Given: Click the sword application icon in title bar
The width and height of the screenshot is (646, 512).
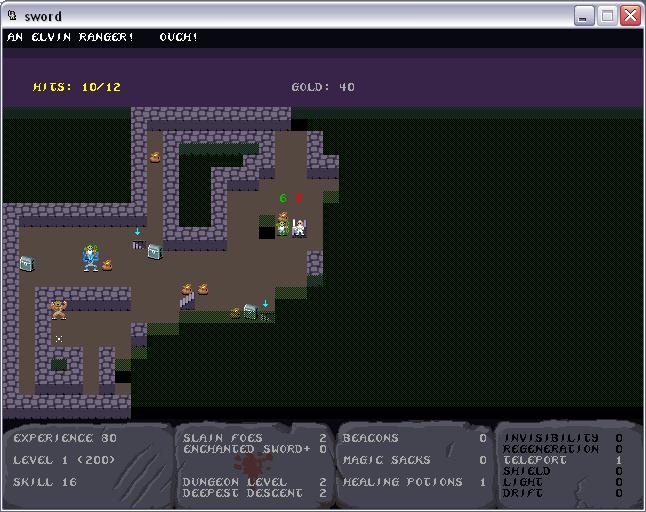Looking at the screenshot, I should pos(12,16).
